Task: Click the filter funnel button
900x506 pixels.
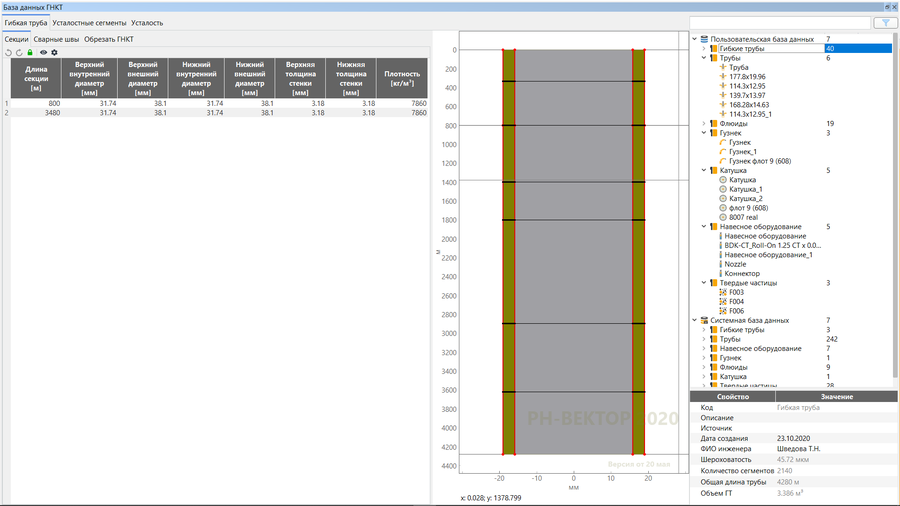Action: tap(884, 22)
